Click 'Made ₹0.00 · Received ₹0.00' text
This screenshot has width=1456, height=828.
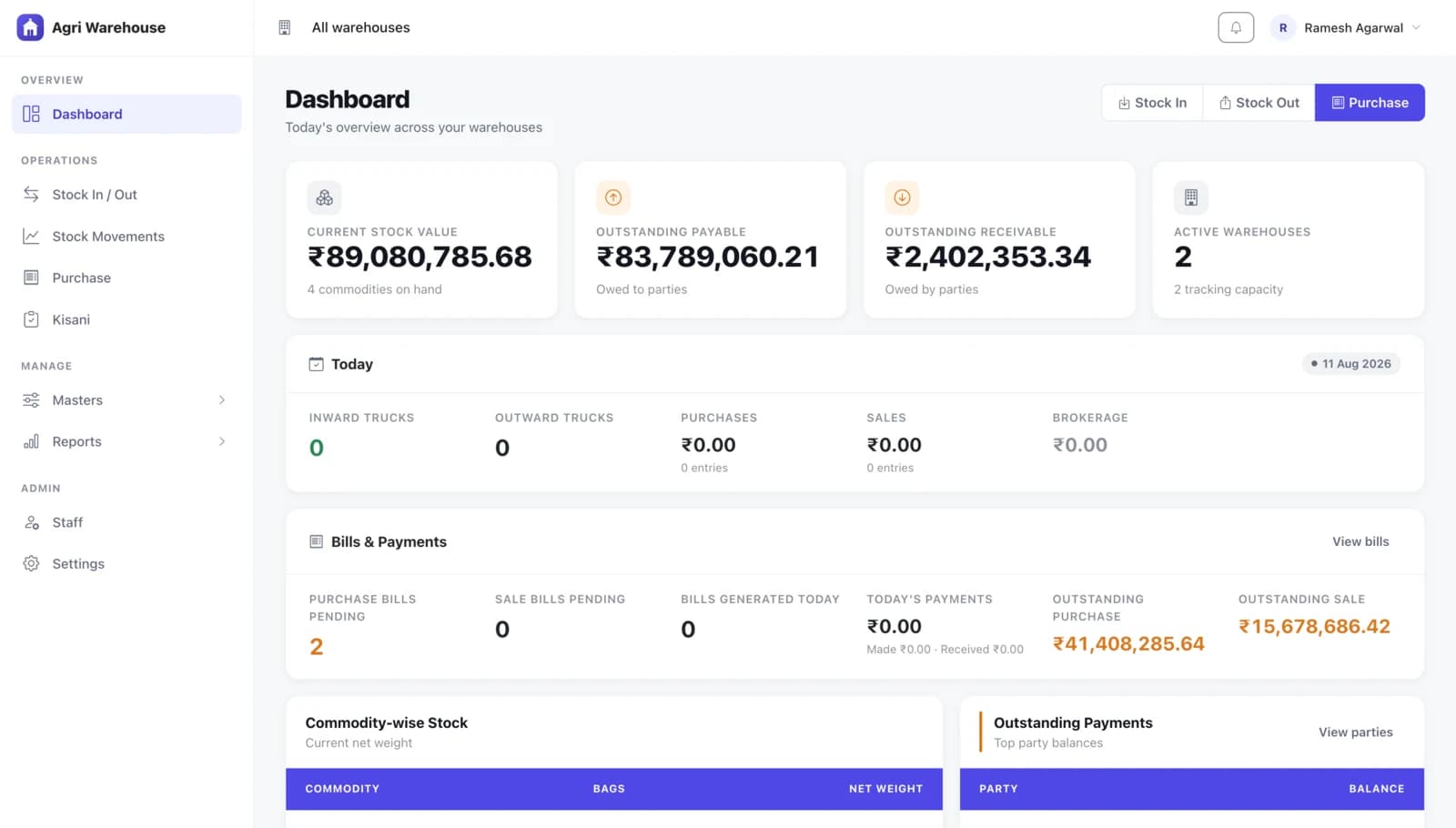945,650
